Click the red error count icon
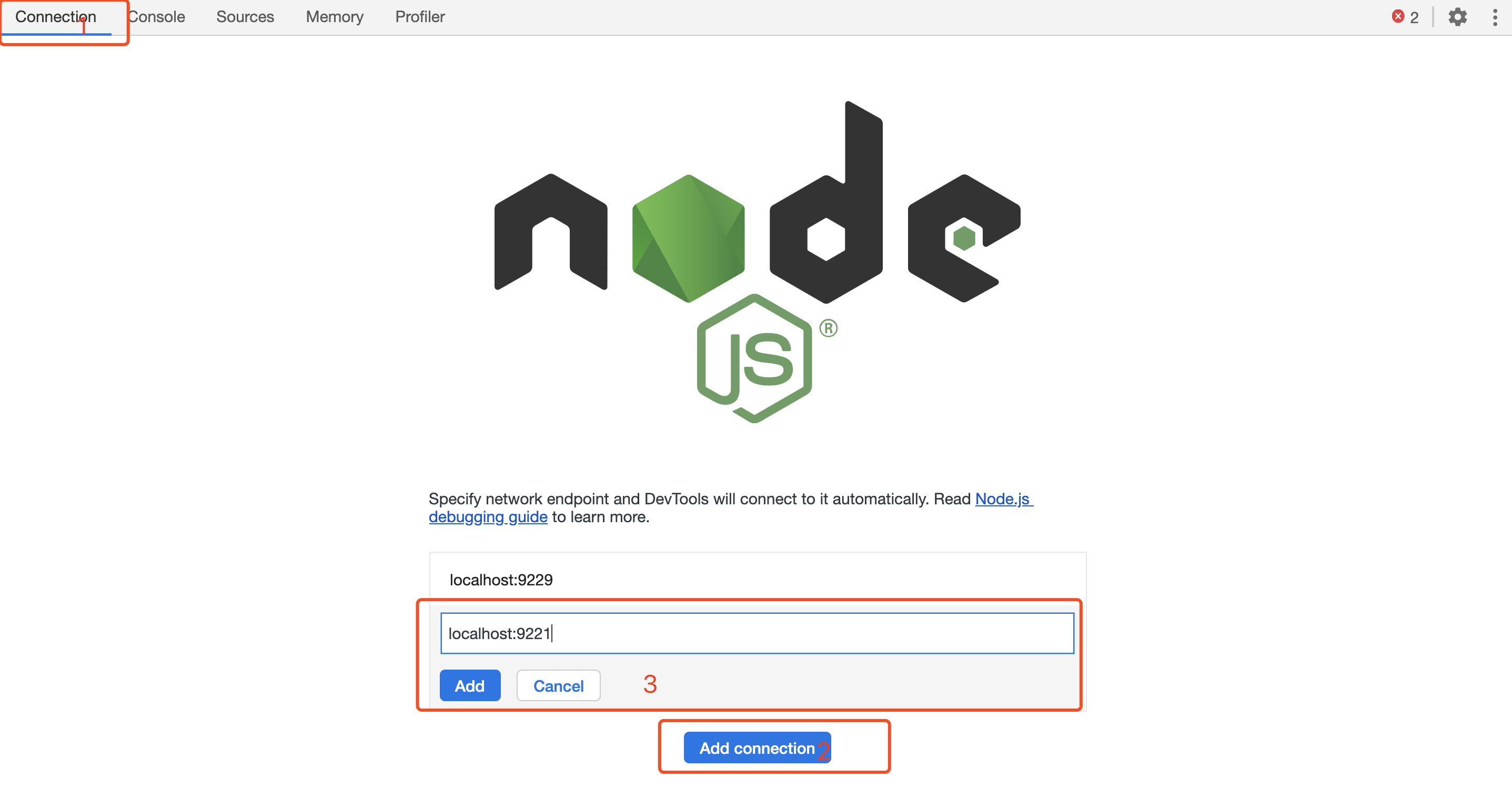This screenshot has width=1512, height=797. [1398, 16]
